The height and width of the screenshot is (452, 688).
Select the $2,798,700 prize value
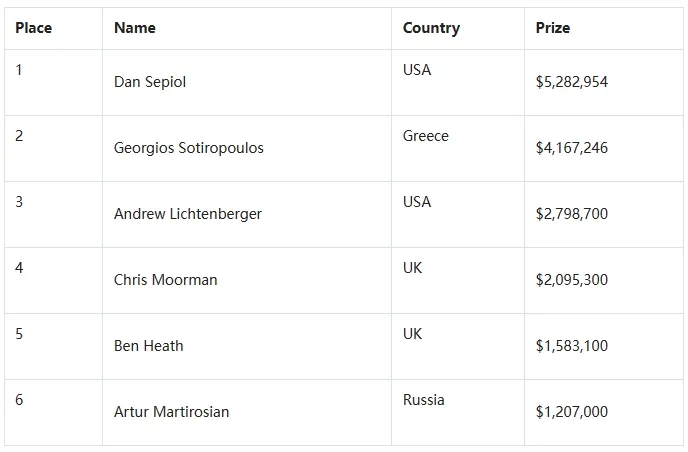(x=572, y=214)
